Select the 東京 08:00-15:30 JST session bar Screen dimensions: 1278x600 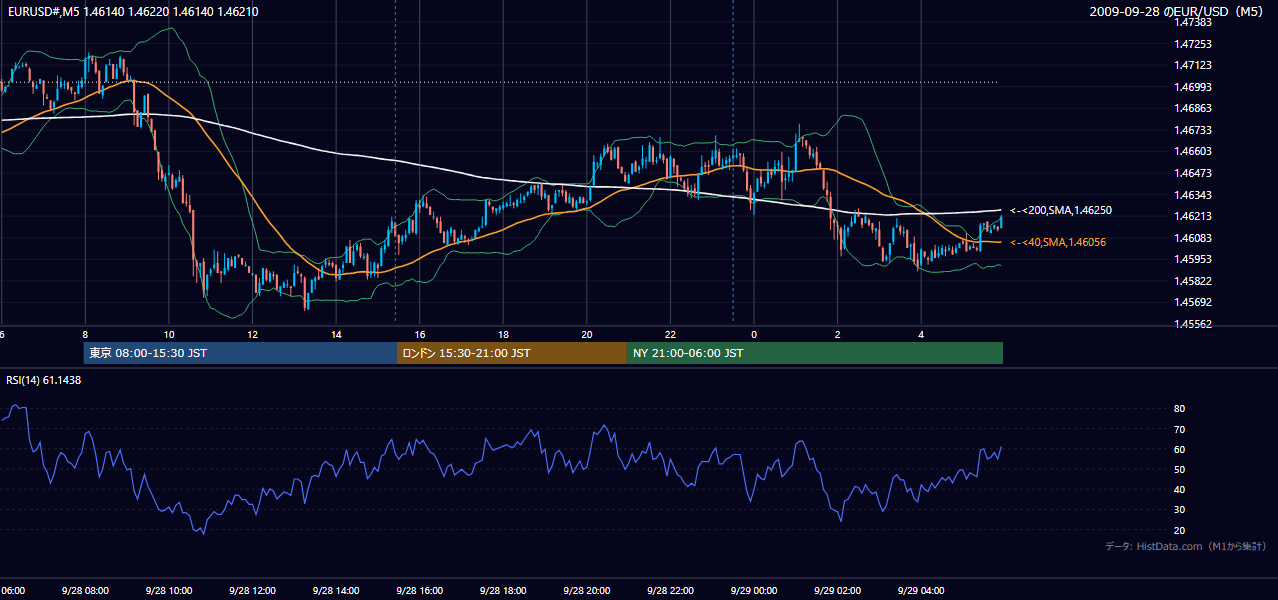(x=240, y=353)
